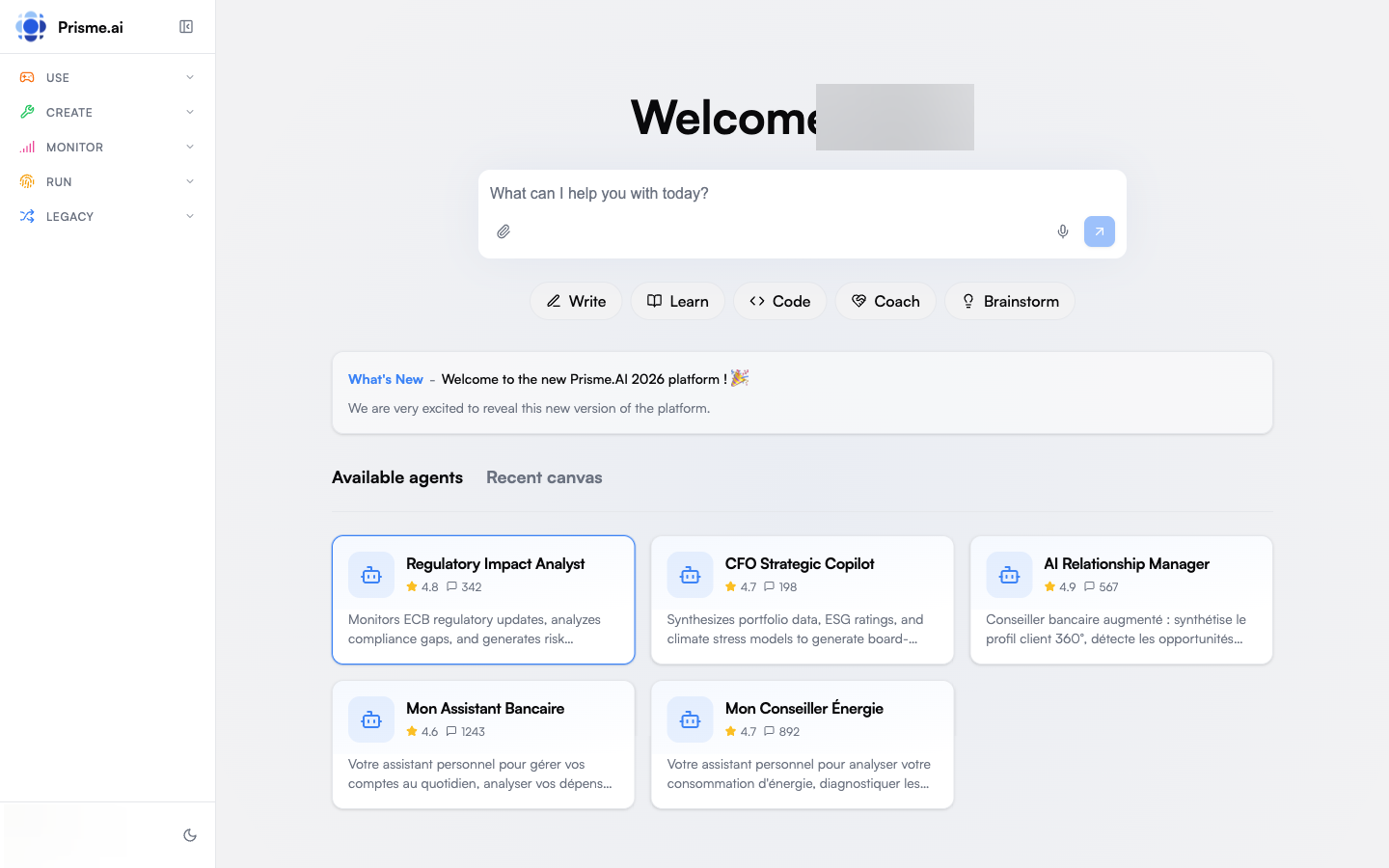1389x868 pixels.
Task: Click the 4.9 star rating on AI Relationship Manager
Action: (1060, 586)
